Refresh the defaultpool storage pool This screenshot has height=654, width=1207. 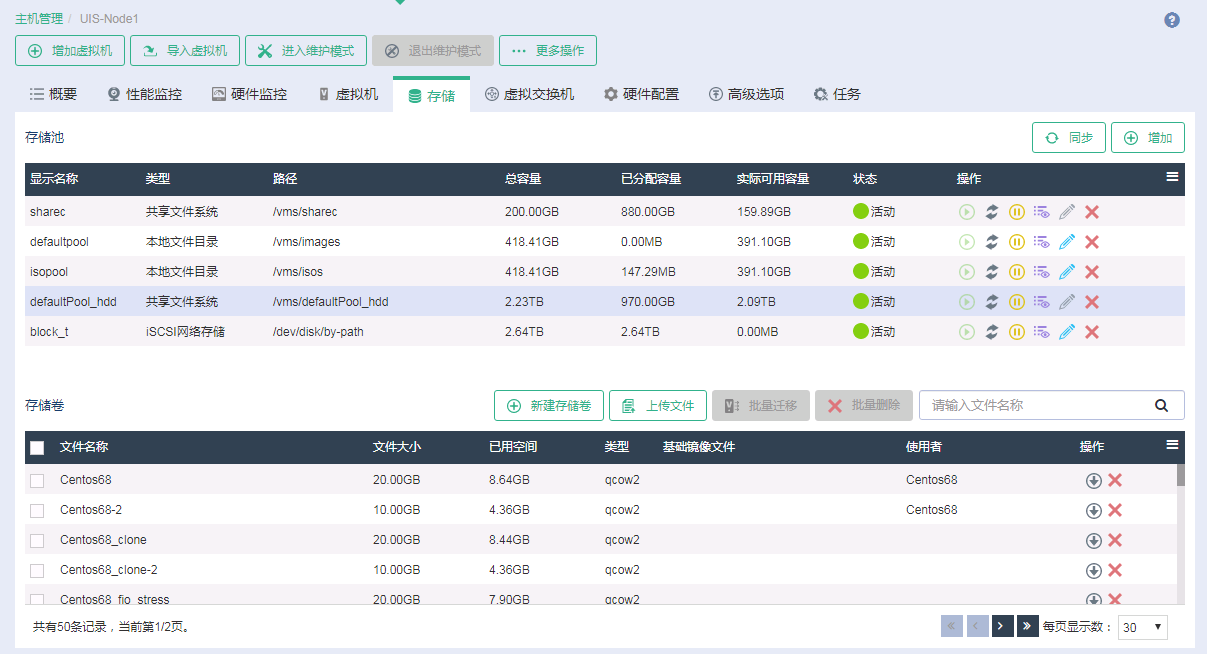pyautogui.click(x=991, y=242)
